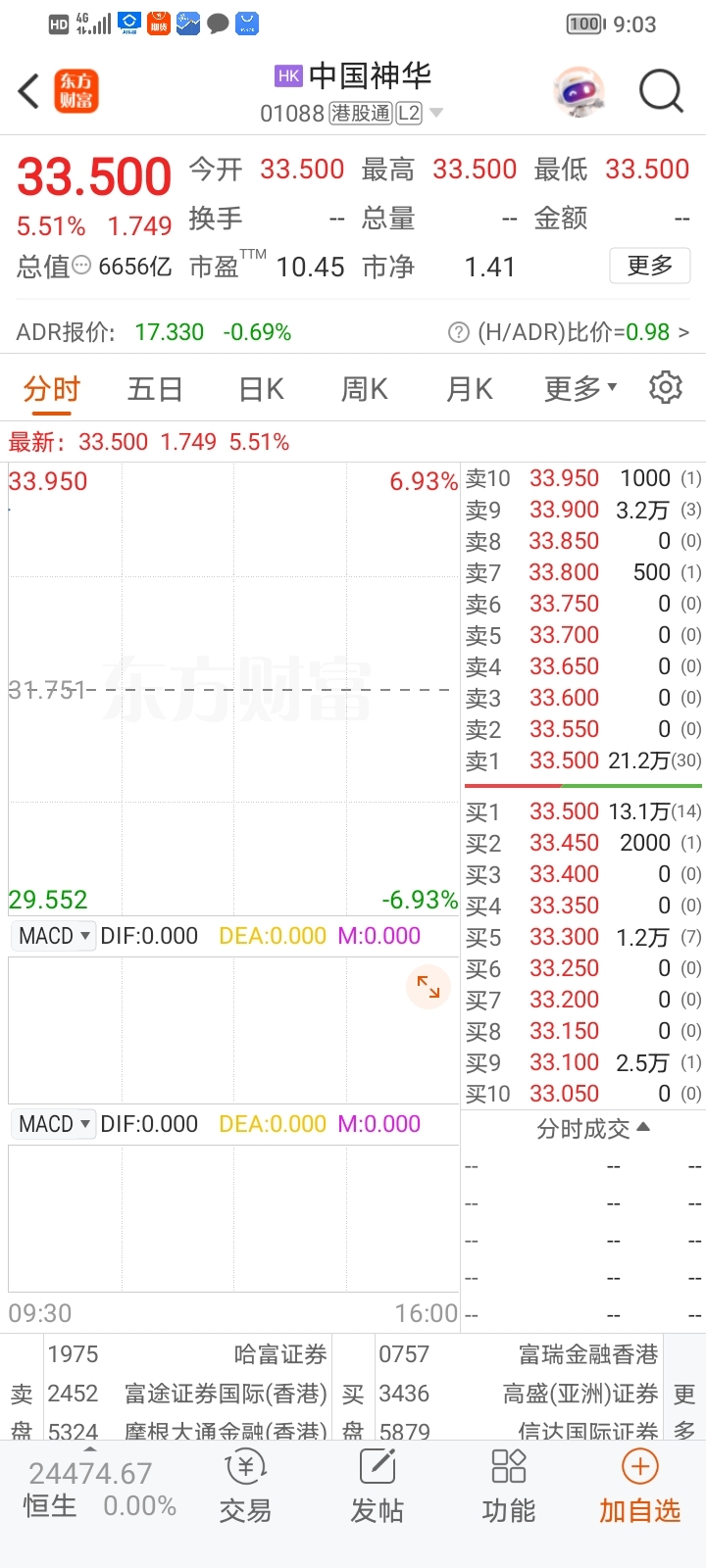Tap the large price 33.500
706x1568 pixels.
94,177
